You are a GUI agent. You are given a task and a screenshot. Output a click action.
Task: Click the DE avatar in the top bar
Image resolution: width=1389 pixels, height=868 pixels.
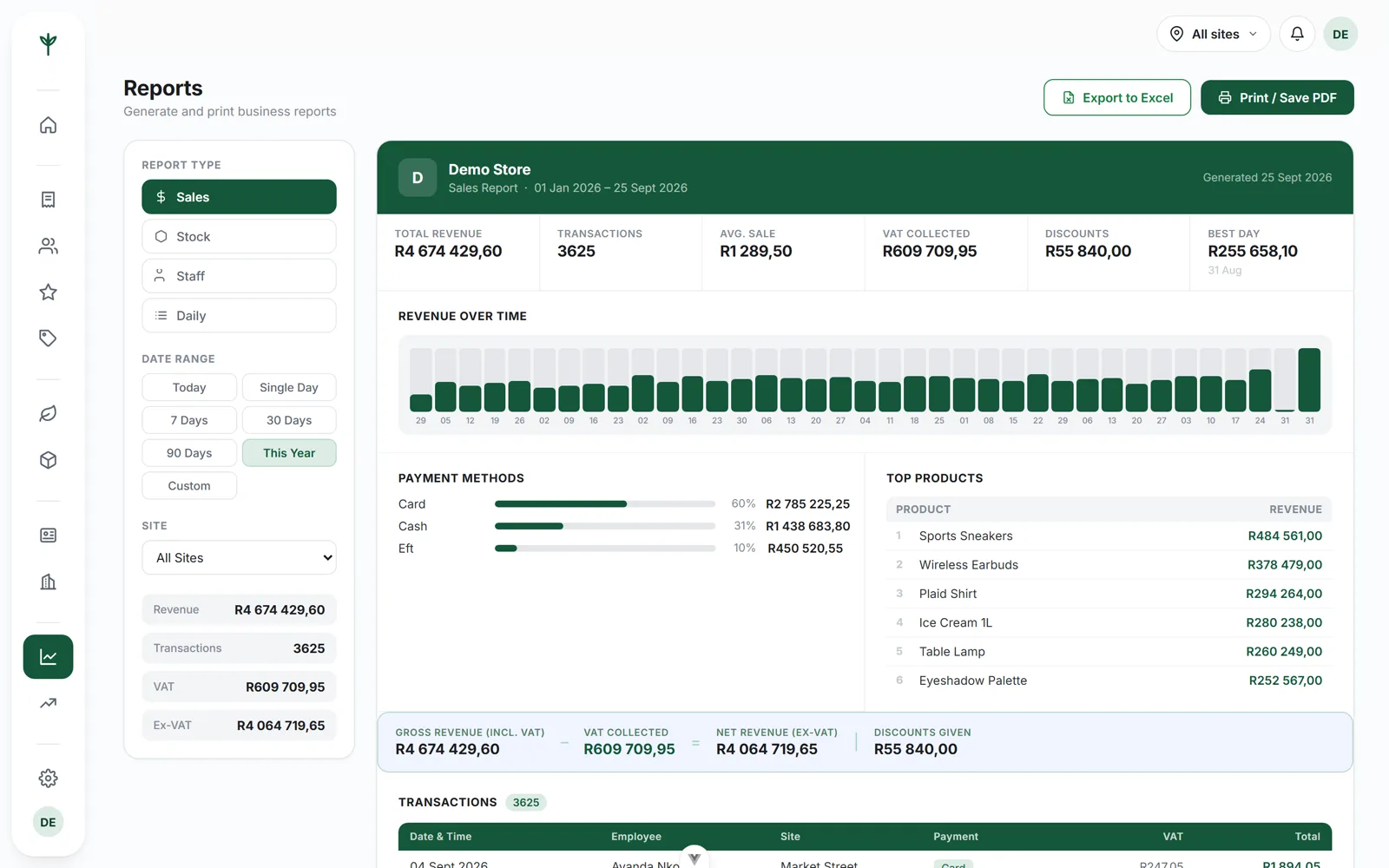click(x=1340, y=34)
